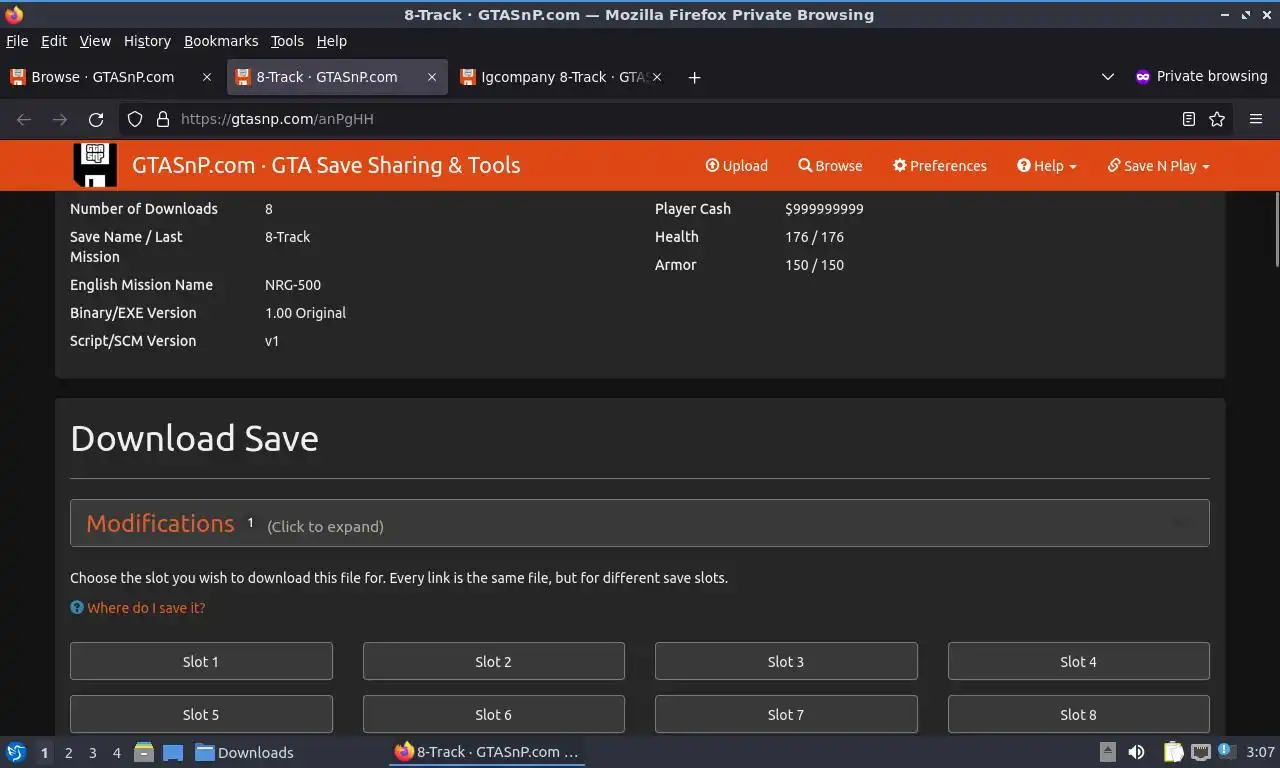This screenshot has width=1280, height=768.
Task: Go forward one page
Action: [60, 119]
